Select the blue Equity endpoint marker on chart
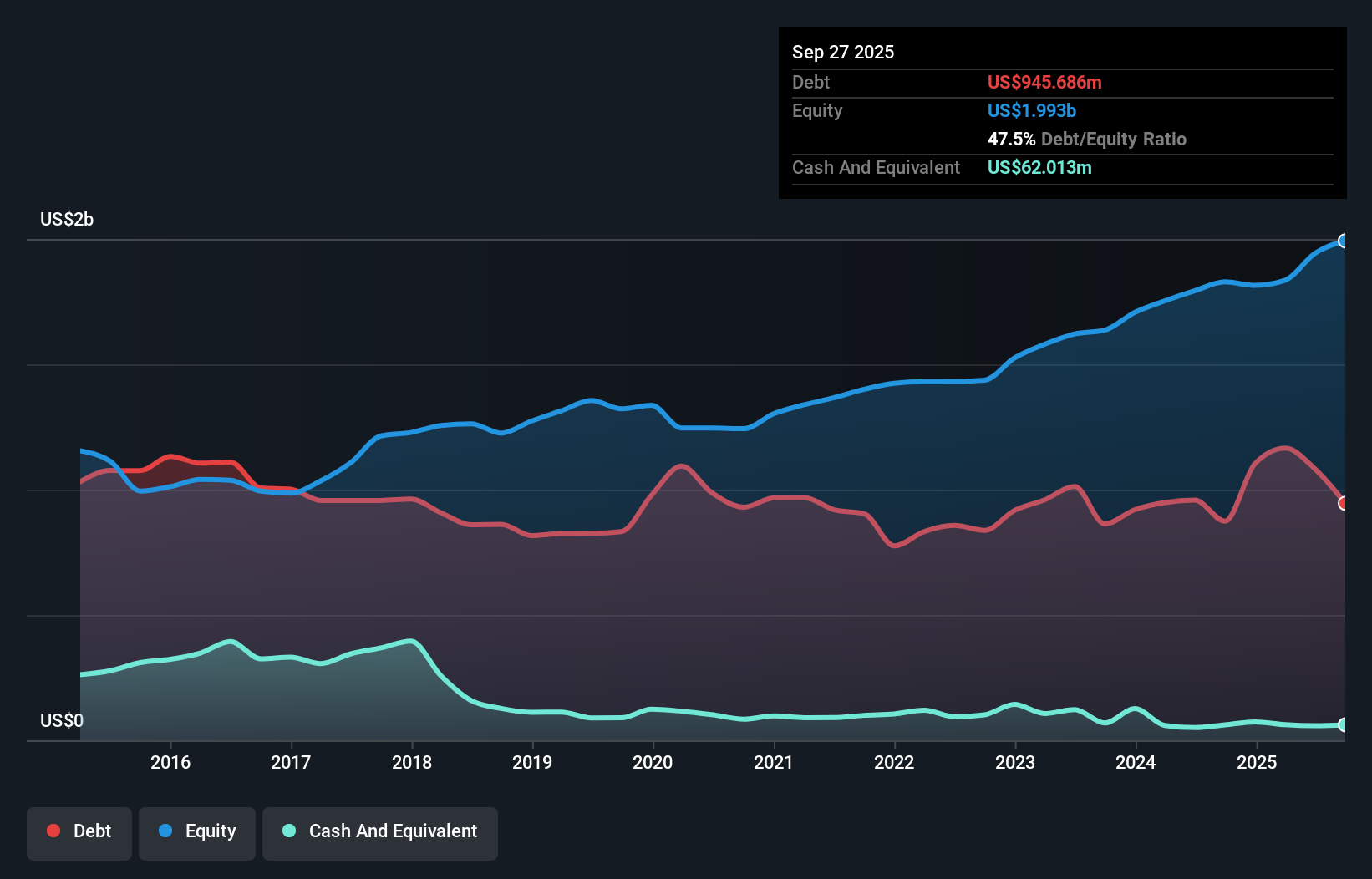 1343,241
